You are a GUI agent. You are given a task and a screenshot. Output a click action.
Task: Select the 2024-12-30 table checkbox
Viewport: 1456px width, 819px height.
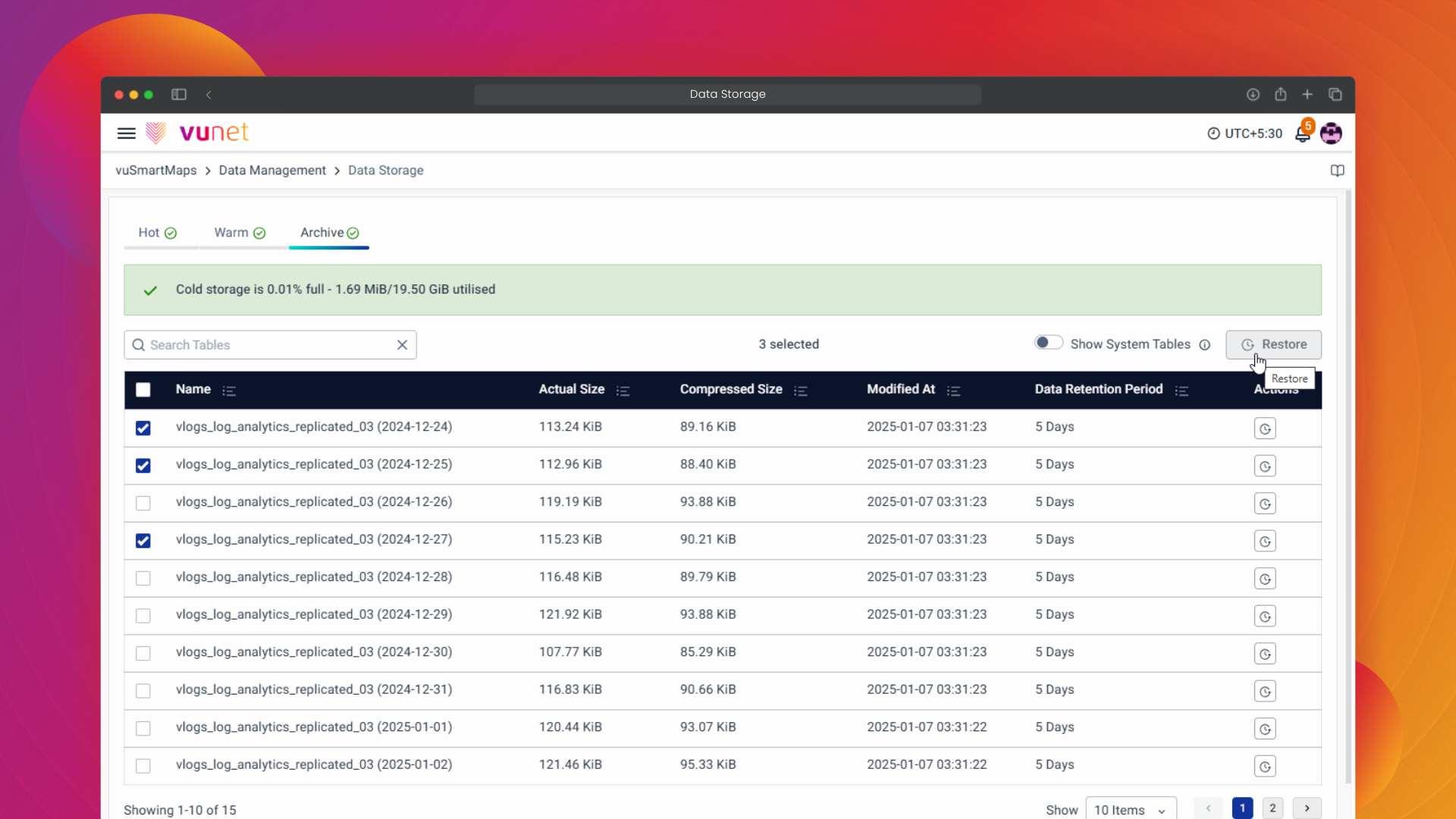143,653
